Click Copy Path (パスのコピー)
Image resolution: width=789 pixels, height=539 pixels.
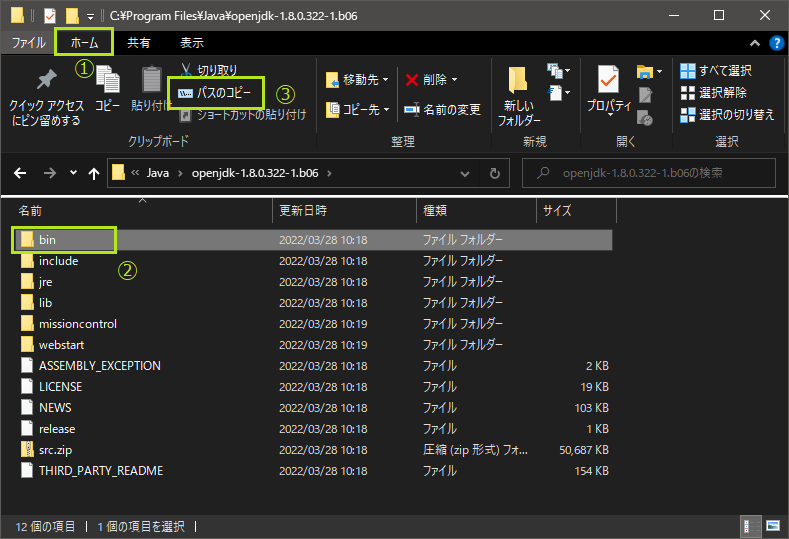click(219, 93)
